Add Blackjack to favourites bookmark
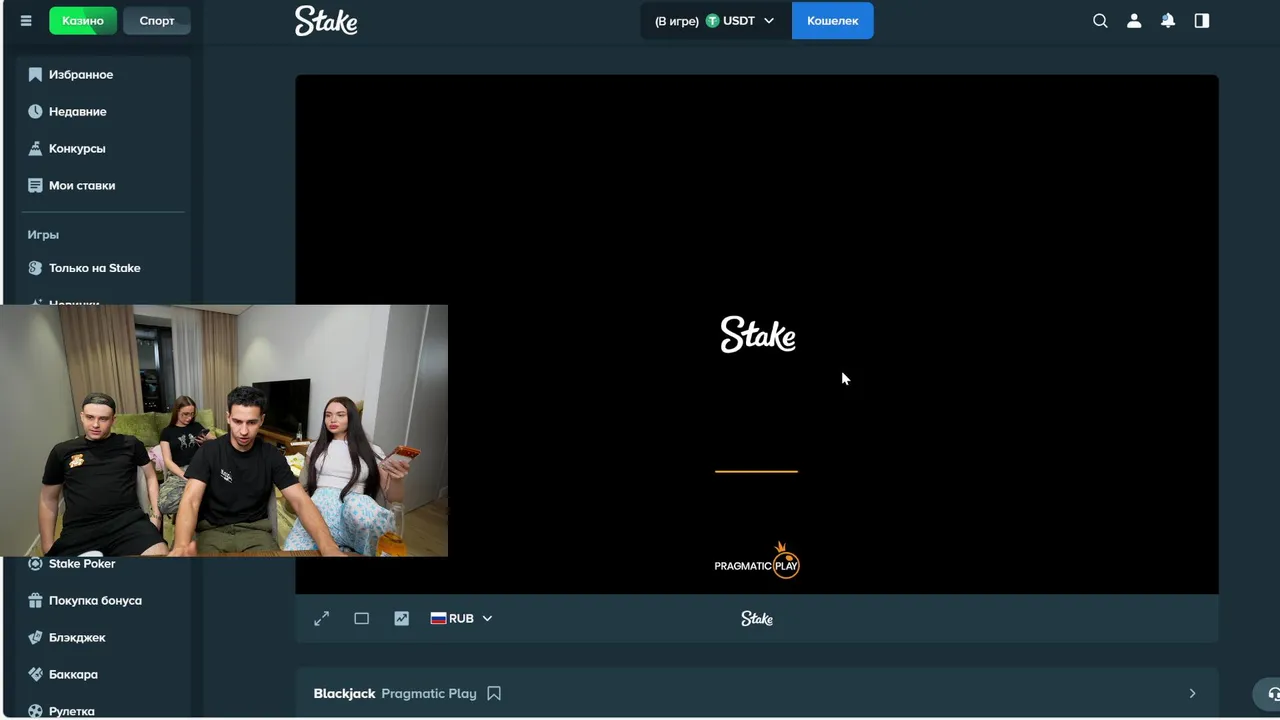This screenshot has width=1280, height=720. pyautogui.click(x=494, y=694)
